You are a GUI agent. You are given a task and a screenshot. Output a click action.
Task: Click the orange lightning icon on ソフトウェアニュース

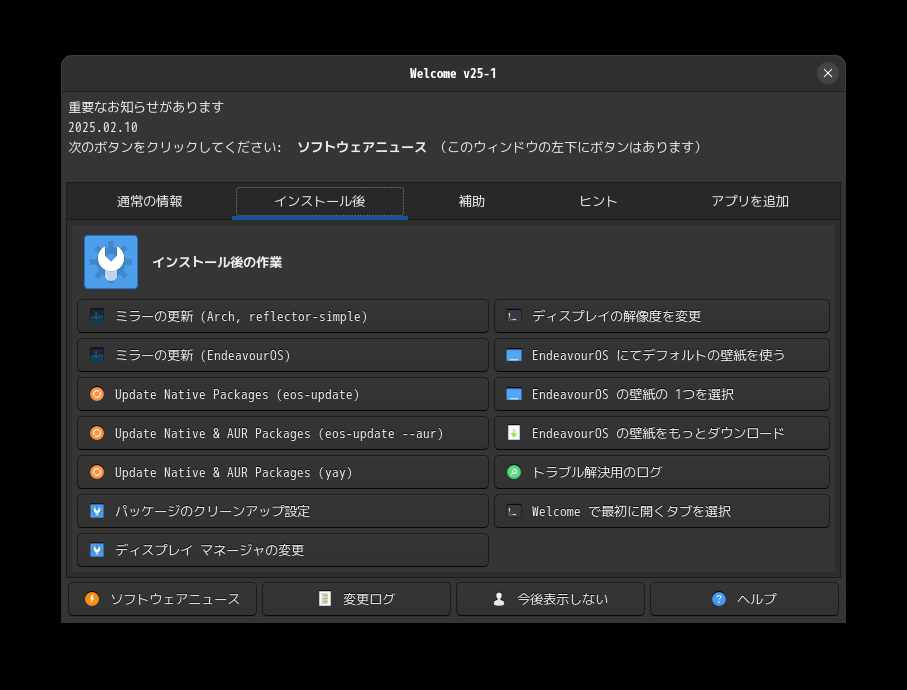pyautogui.click(x=92, y=599)
